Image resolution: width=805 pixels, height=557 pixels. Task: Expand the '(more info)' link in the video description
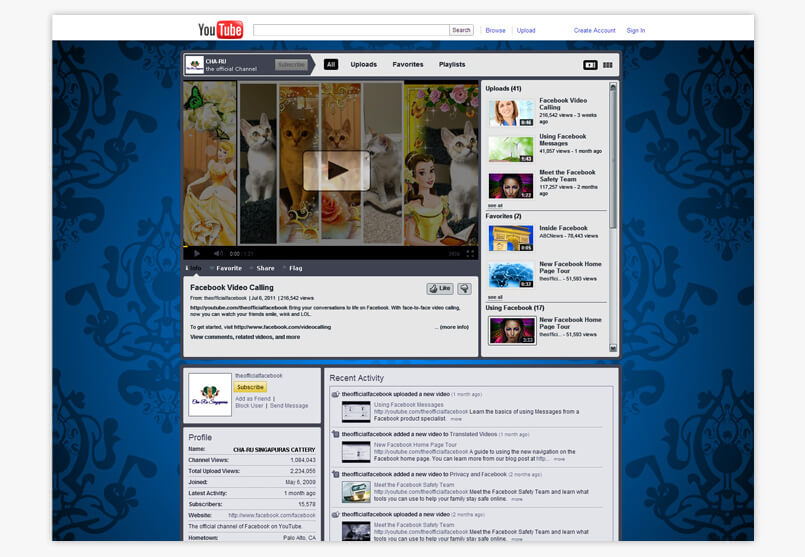(454, 327)
